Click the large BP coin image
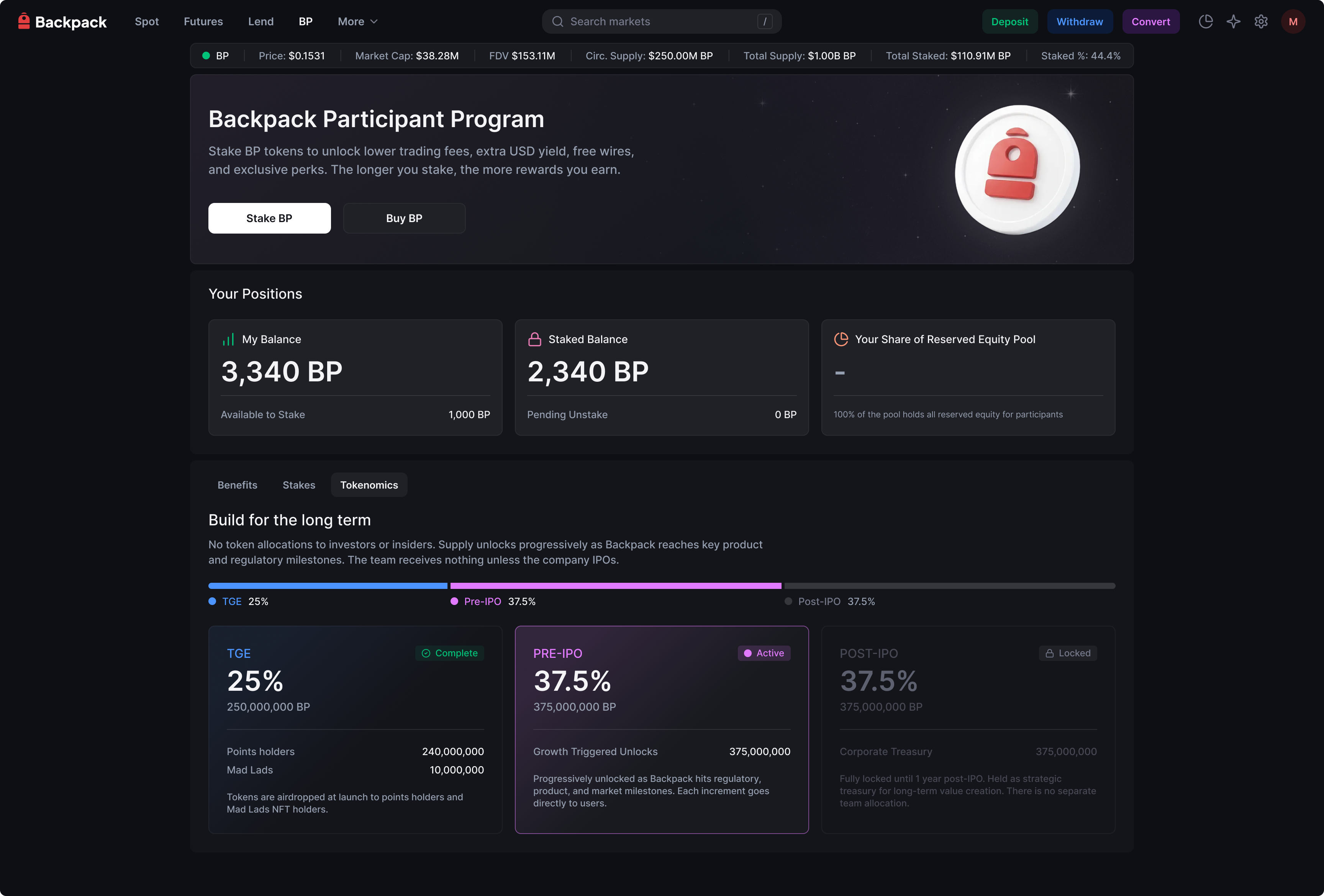 [1017, 169]
